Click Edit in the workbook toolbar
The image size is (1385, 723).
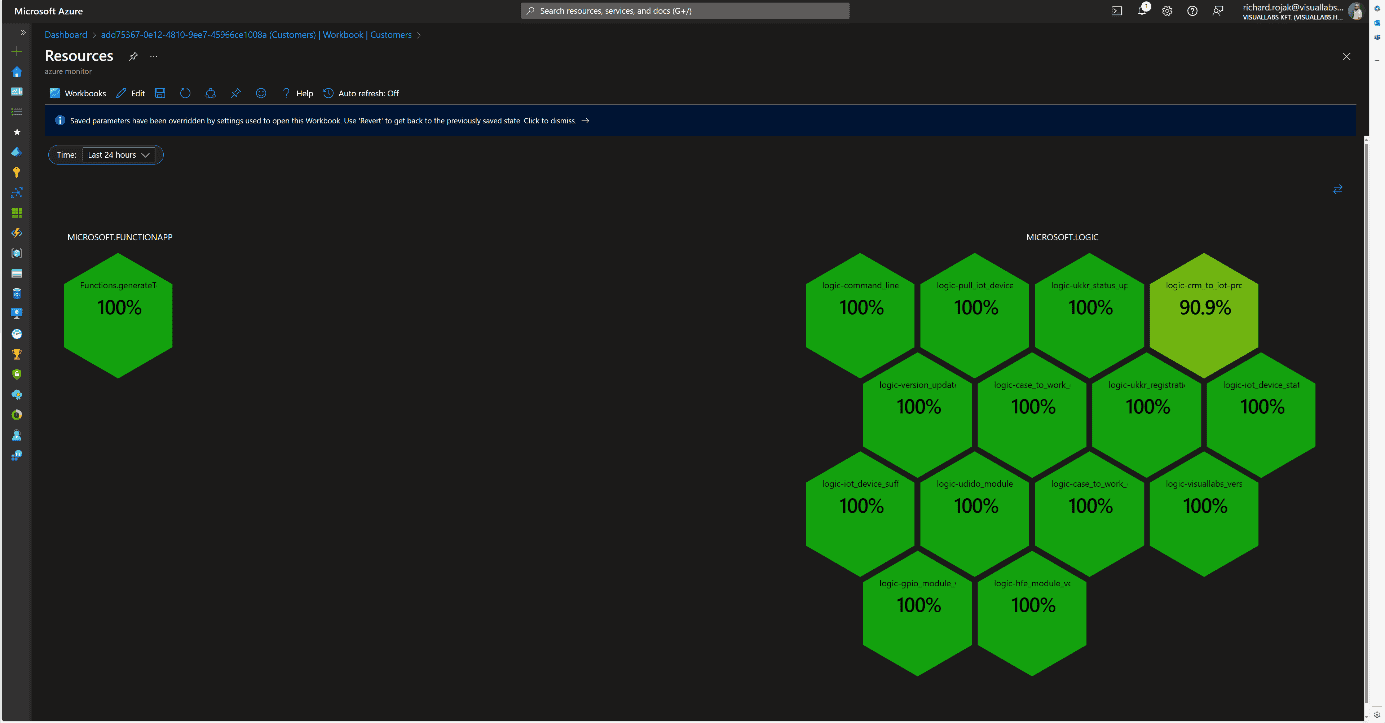(x=131, y=93)
